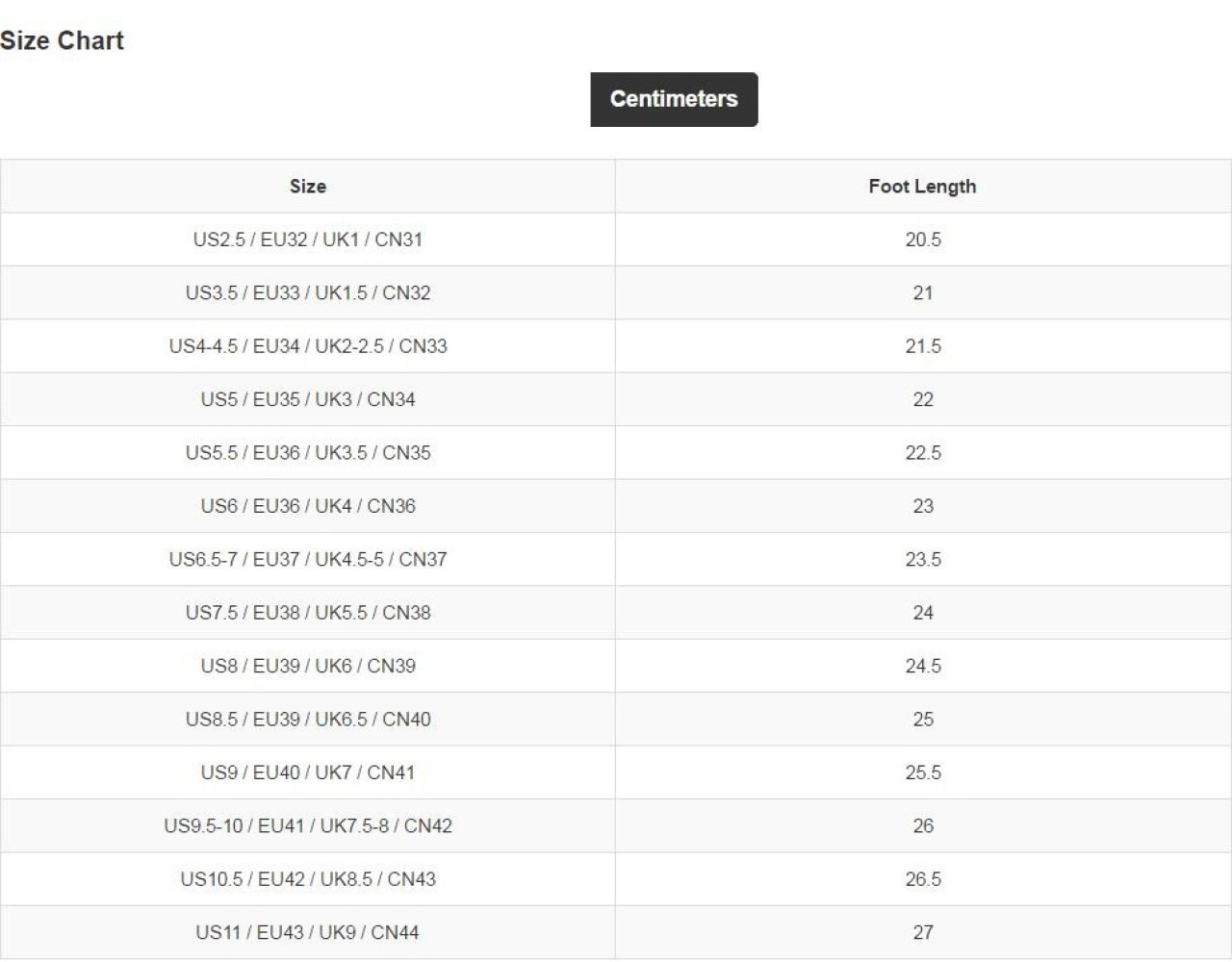Click the US8.5 / EU39 / UK6.5 cell
The image size is (1232, 962).
tap(308, 720)
